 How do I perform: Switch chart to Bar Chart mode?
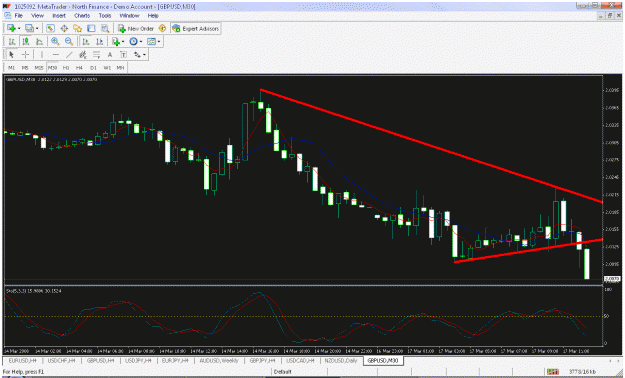tap(12, 41)
